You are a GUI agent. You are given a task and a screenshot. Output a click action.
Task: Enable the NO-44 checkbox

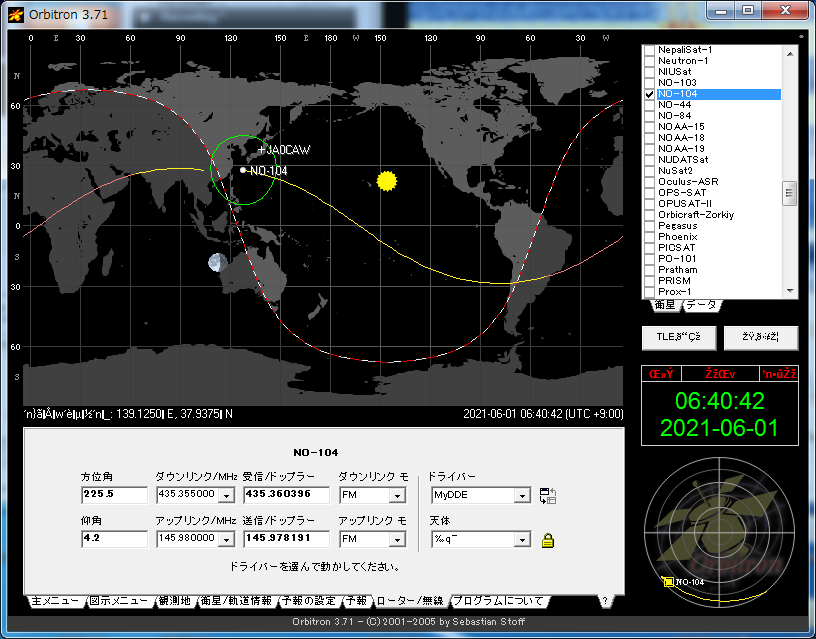[649, 105]
